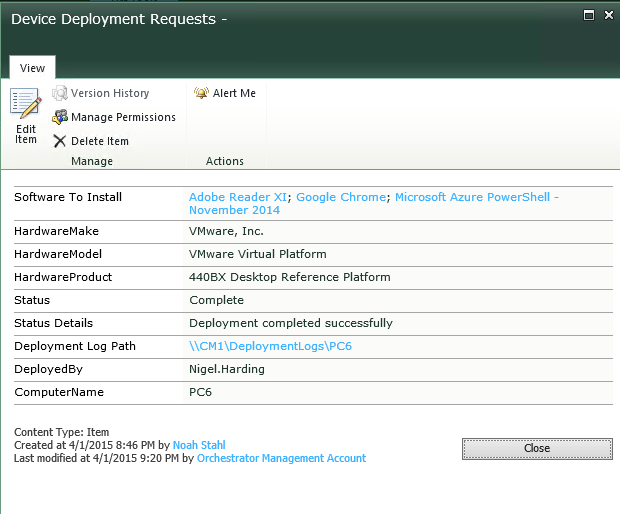
Task: Click the Manage group label
Action: pos(92,161)
